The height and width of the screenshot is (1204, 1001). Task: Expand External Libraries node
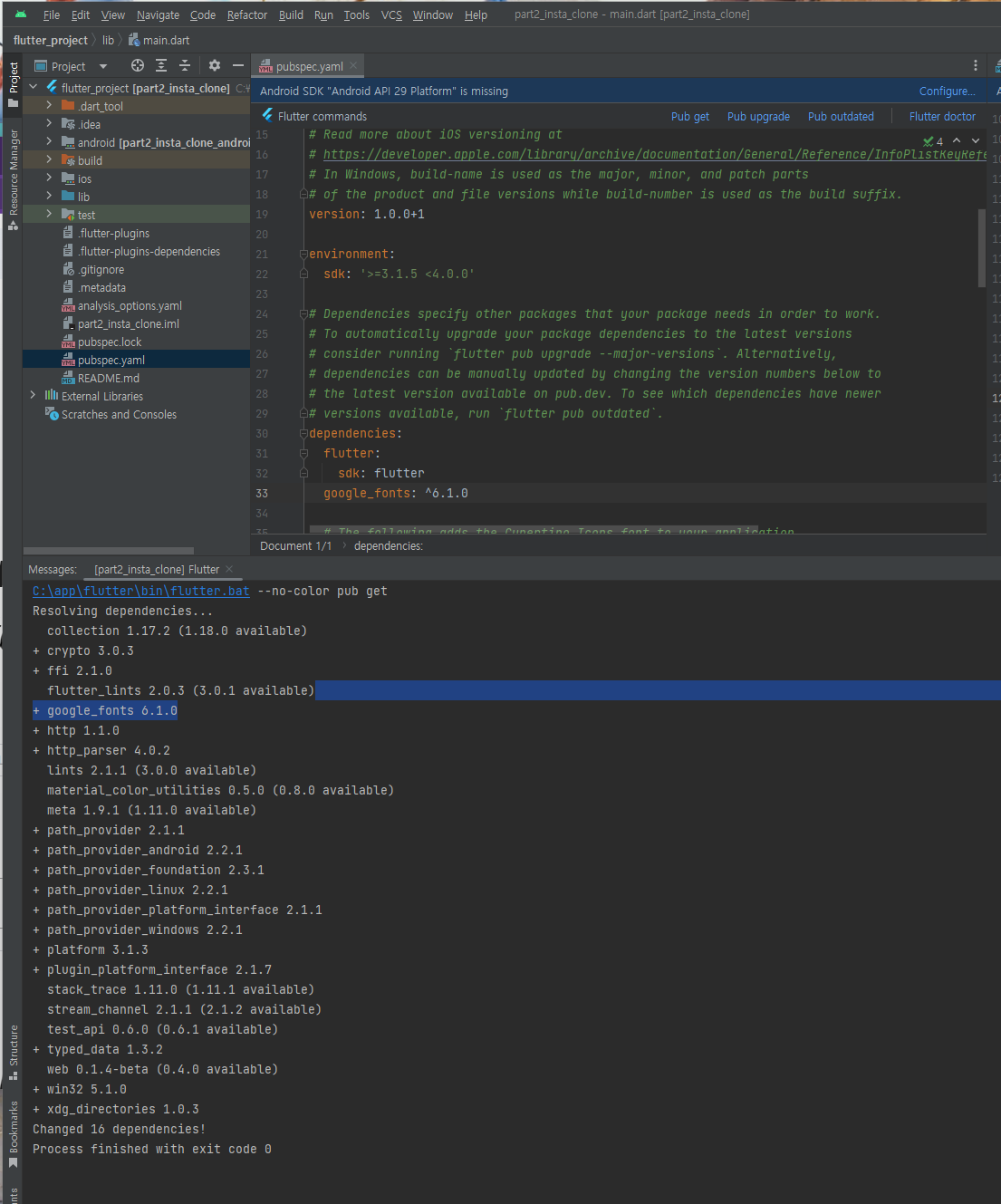point(34,395)
